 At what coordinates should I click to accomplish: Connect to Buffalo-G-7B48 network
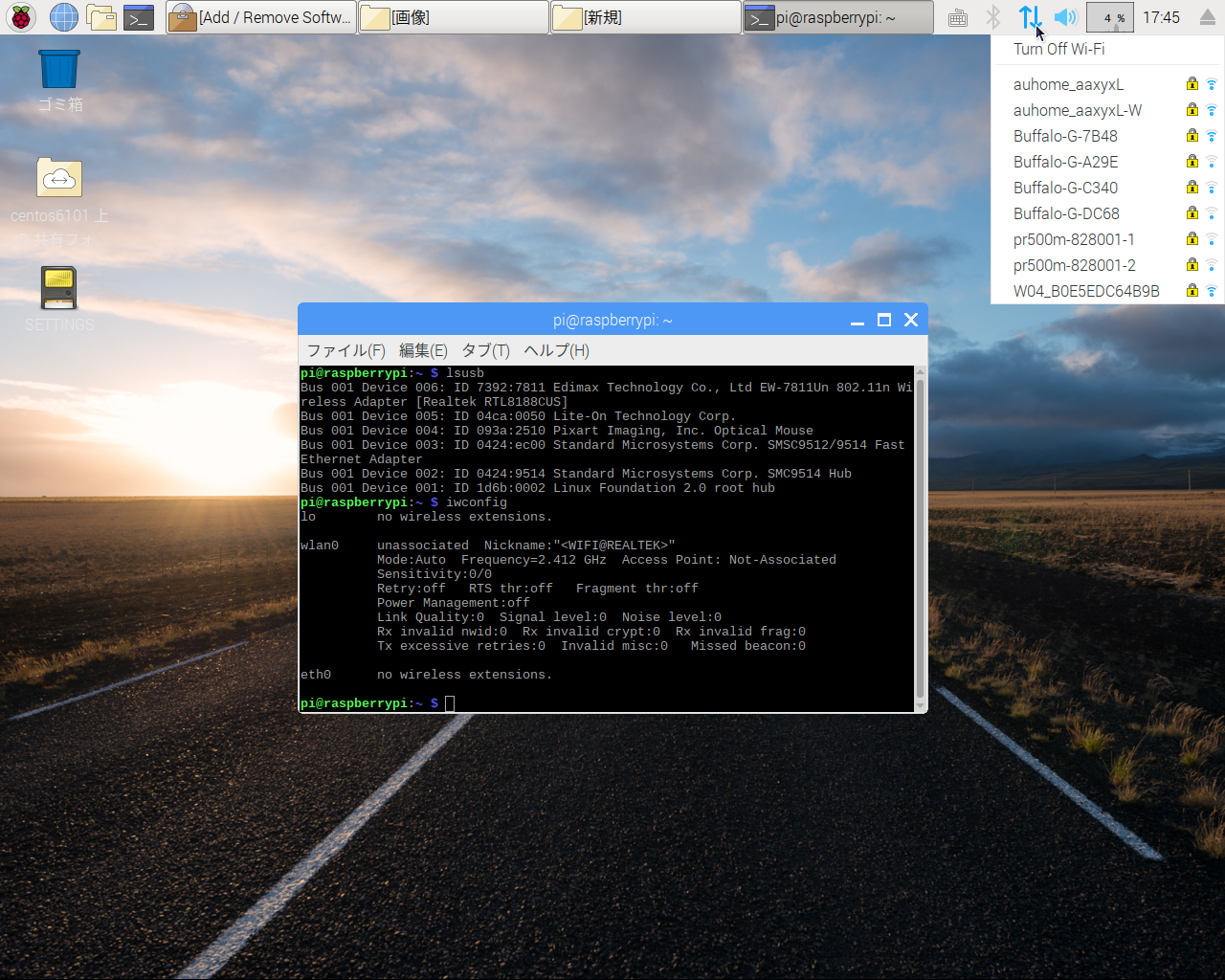click(x=1065, y=136)
